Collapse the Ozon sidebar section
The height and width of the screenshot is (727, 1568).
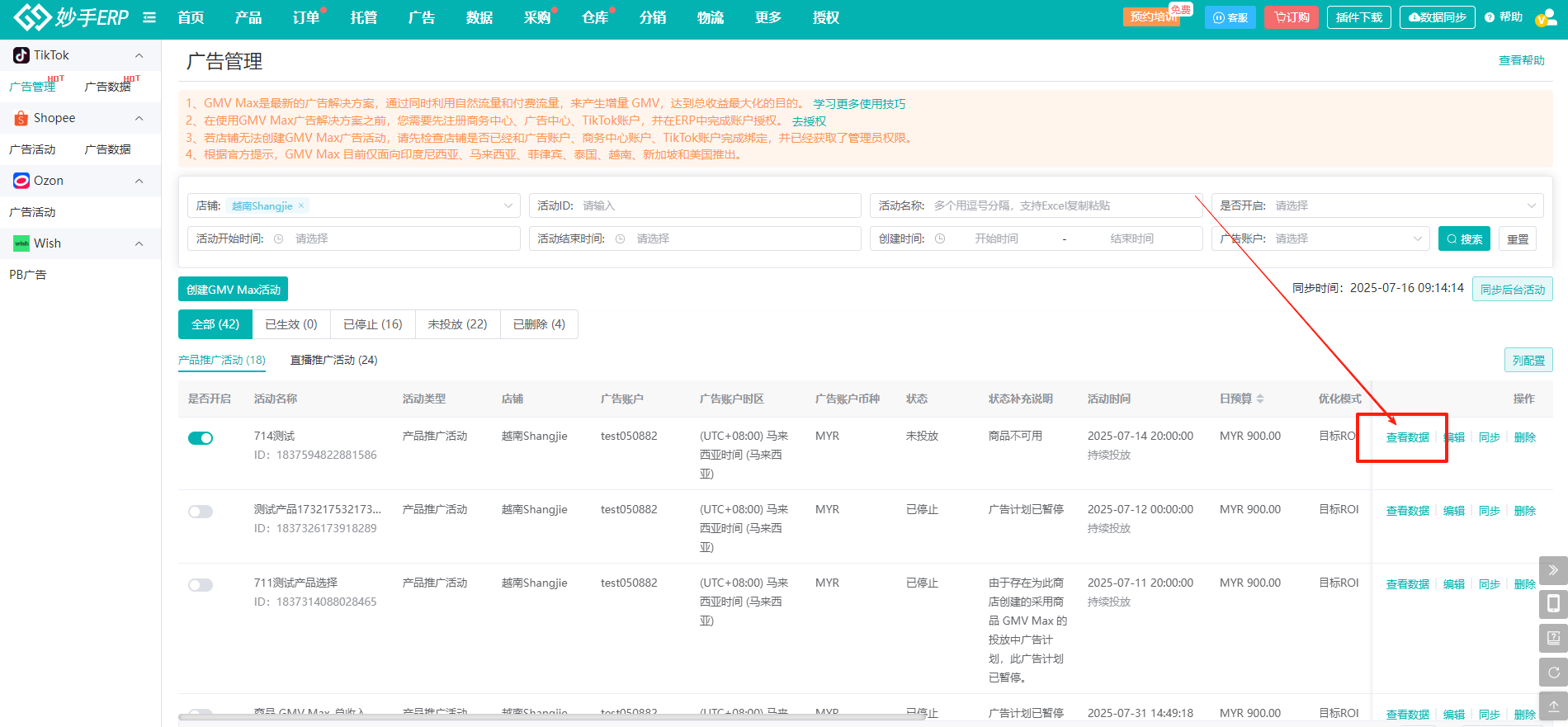point(139,181)
